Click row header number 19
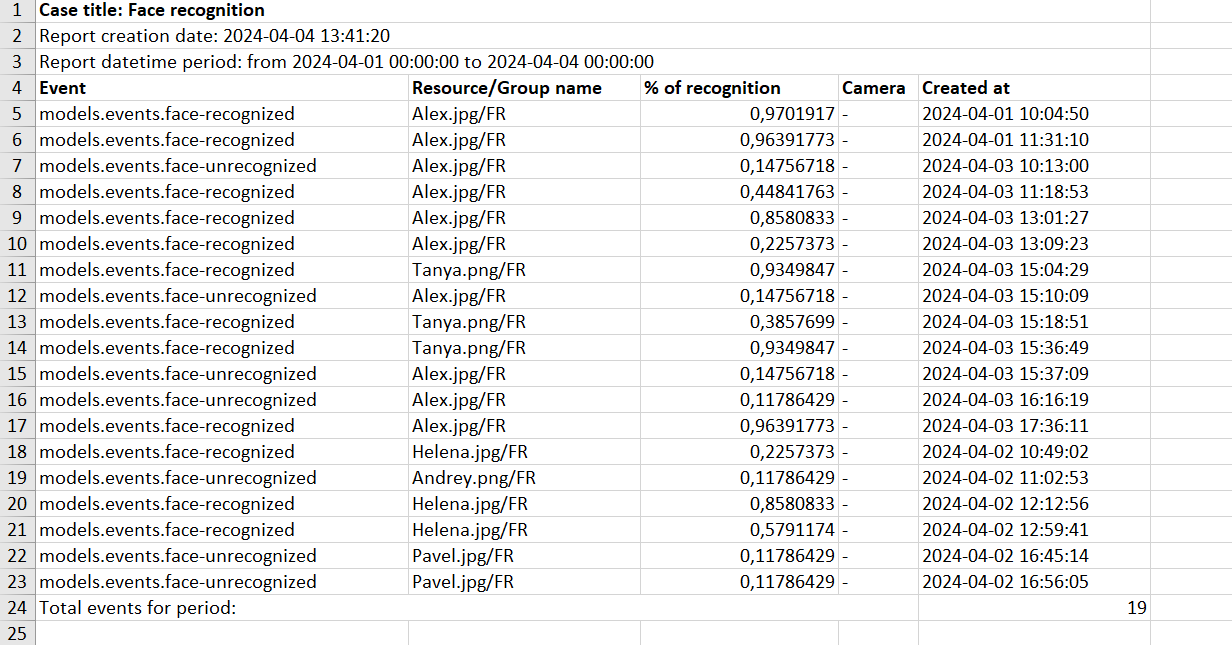1232x645 pixels. (18, 478)
